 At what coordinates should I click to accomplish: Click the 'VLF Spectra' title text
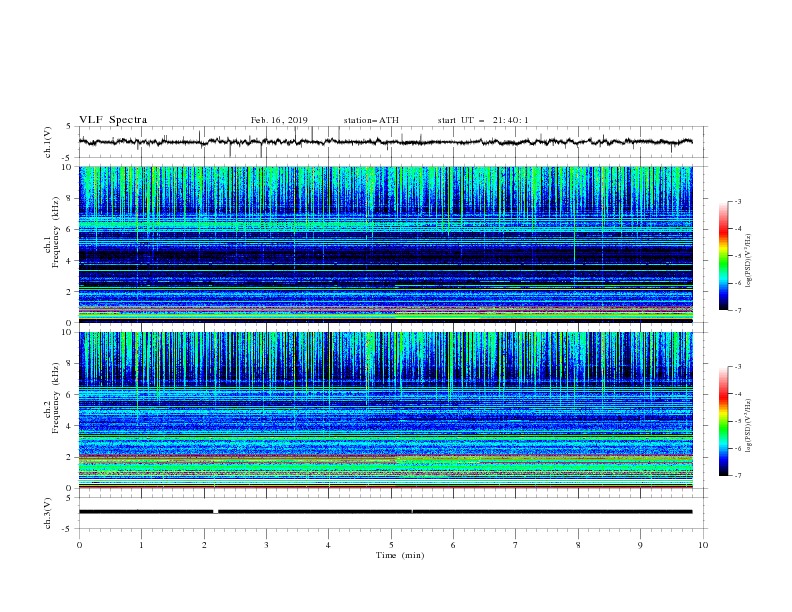click(x=113, y=120)
